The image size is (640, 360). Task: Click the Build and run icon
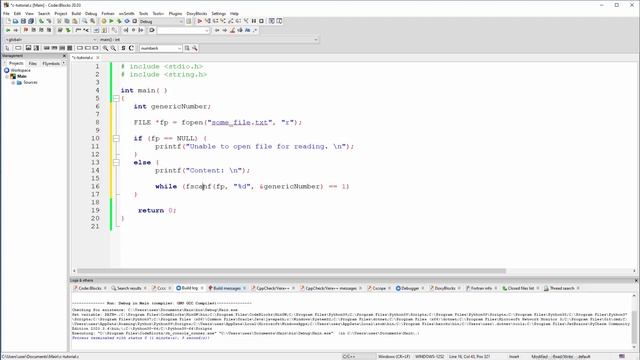[x=119, y=21]
